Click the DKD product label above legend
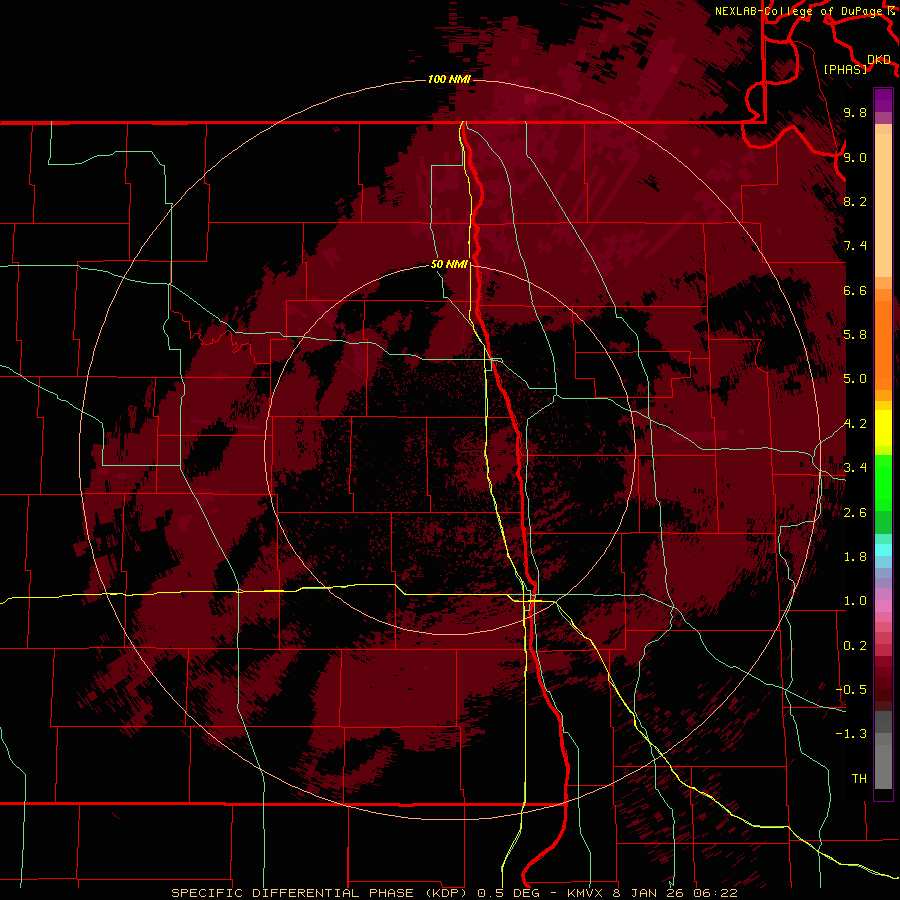The height and width of the screenshot is (900, 900). 879,60
